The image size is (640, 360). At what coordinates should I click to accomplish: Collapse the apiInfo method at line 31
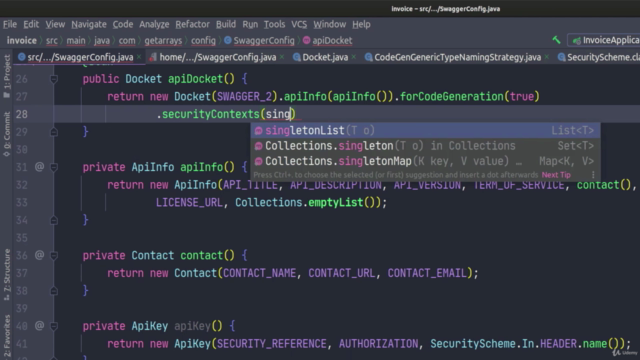pyautogui.click(x=54, y=167)
